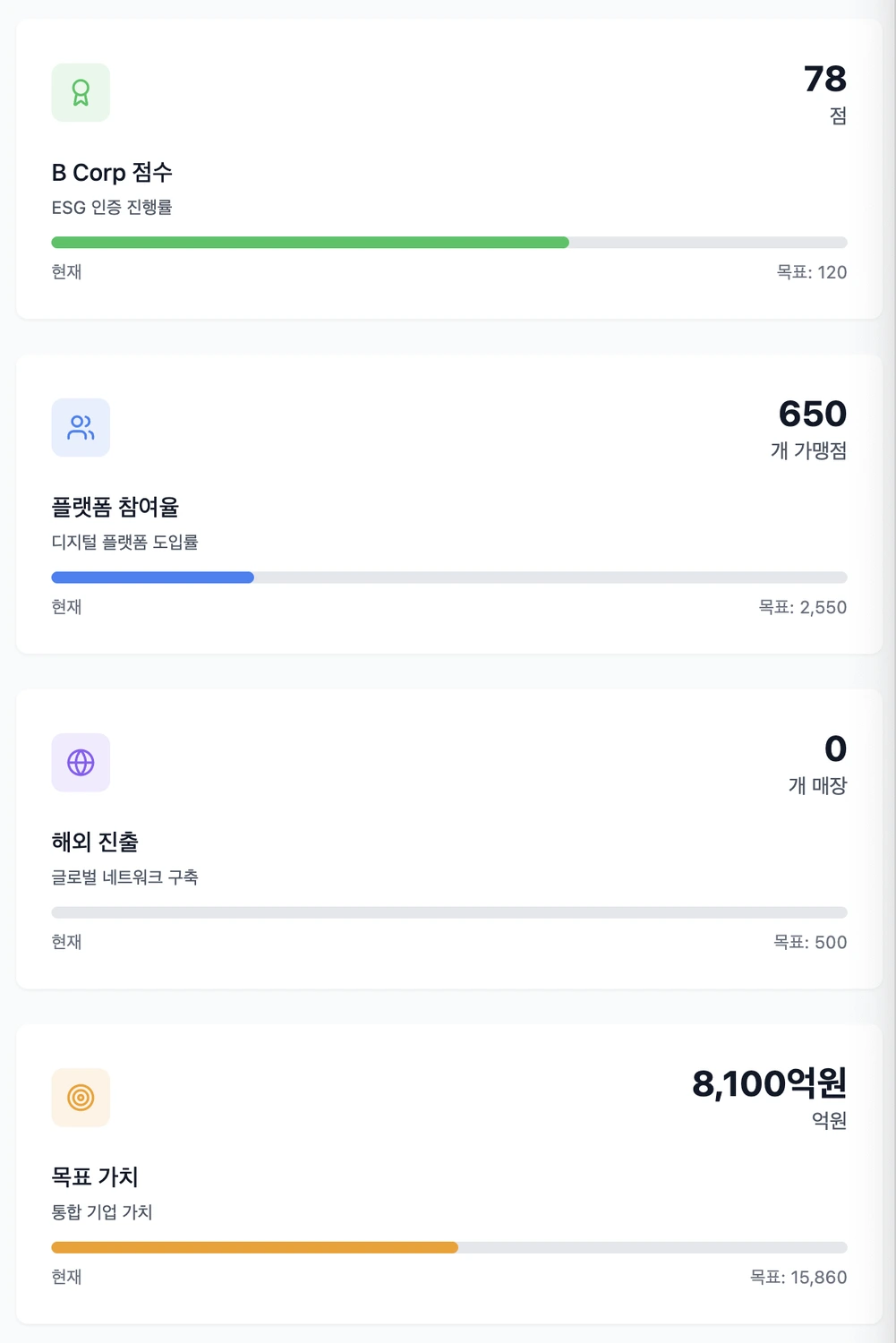
Task: Select the 목표 가치 heading
Action: pos(95,1176)
